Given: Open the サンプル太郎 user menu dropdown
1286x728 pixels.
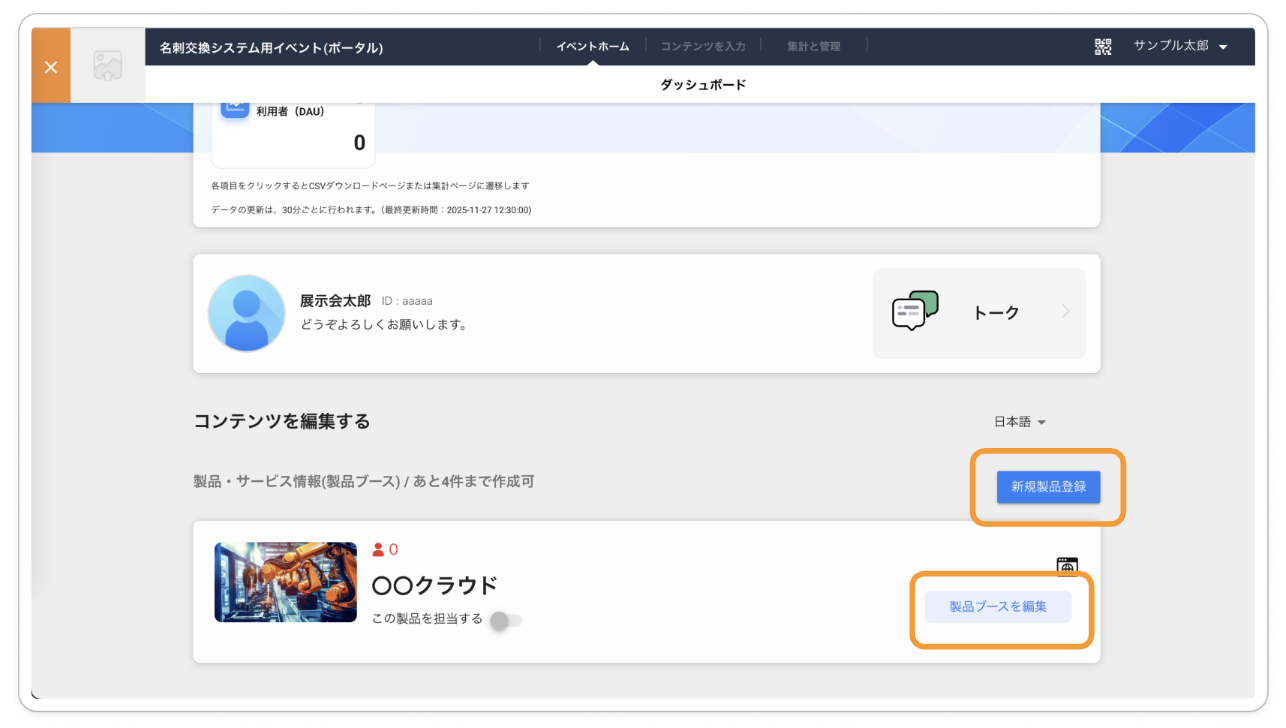Looking at the screenshot, I should [x=1180, y=46].
